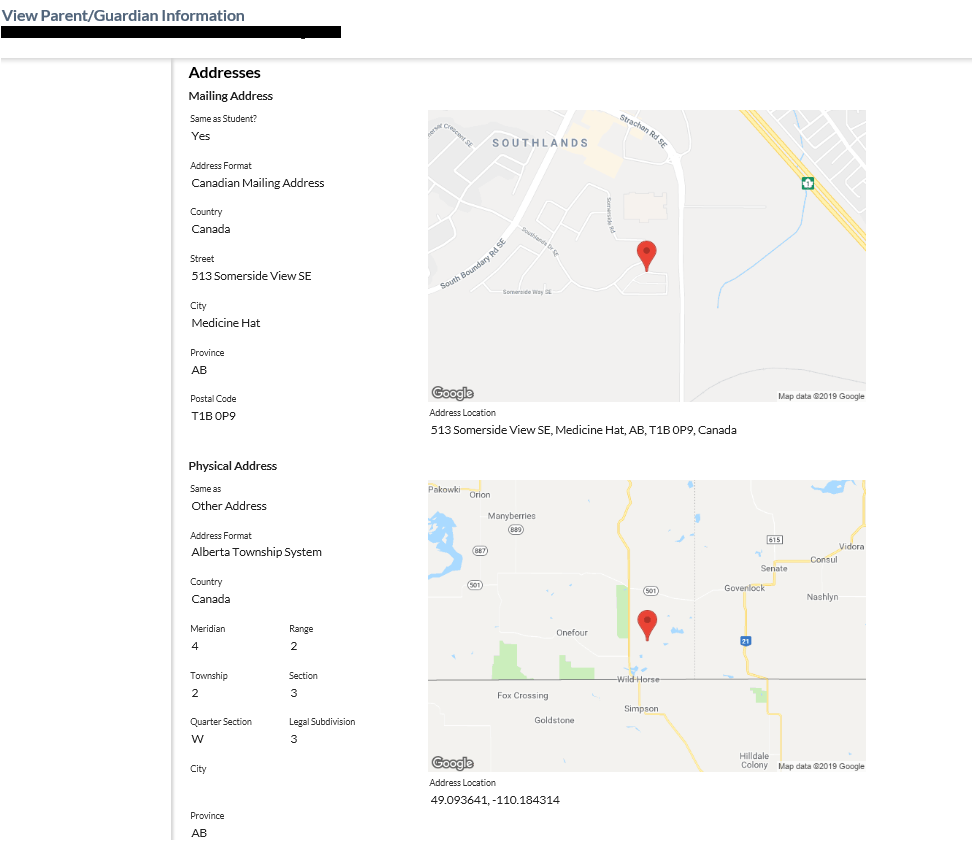Click the red marker near Wild Horse
Image resolution: width=972 pixels, height=841 pixels.
647,624
